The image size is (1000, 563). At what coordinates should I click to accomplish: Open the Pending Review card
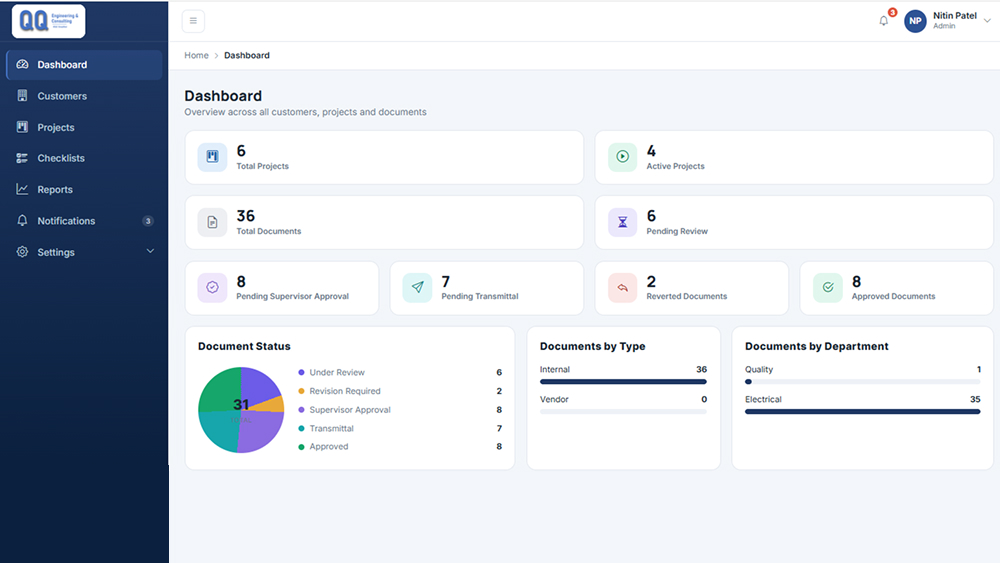794,223
